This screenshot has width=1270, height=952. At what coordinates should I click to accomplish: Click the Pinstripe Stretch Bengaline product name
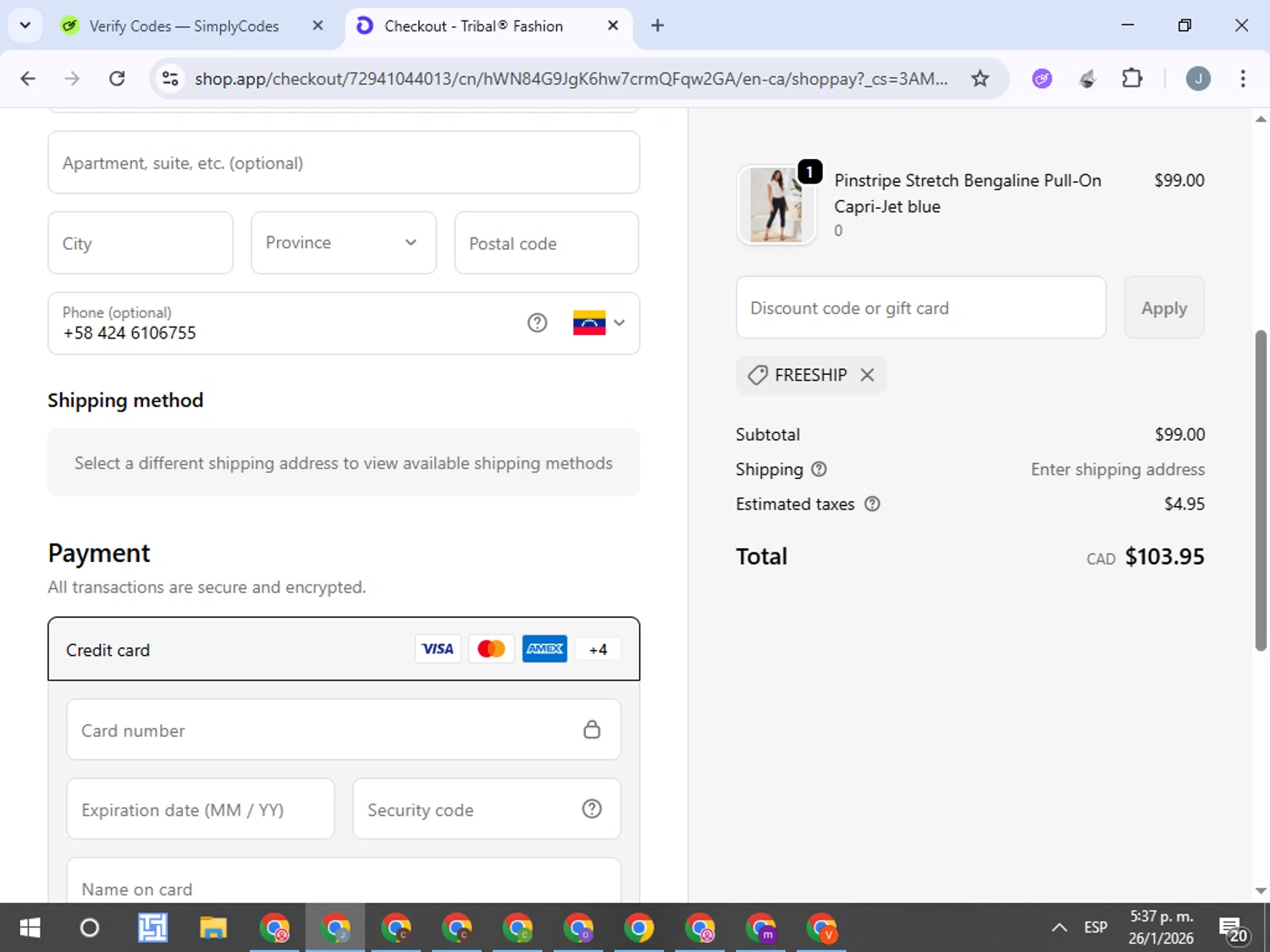coord(968,193)
